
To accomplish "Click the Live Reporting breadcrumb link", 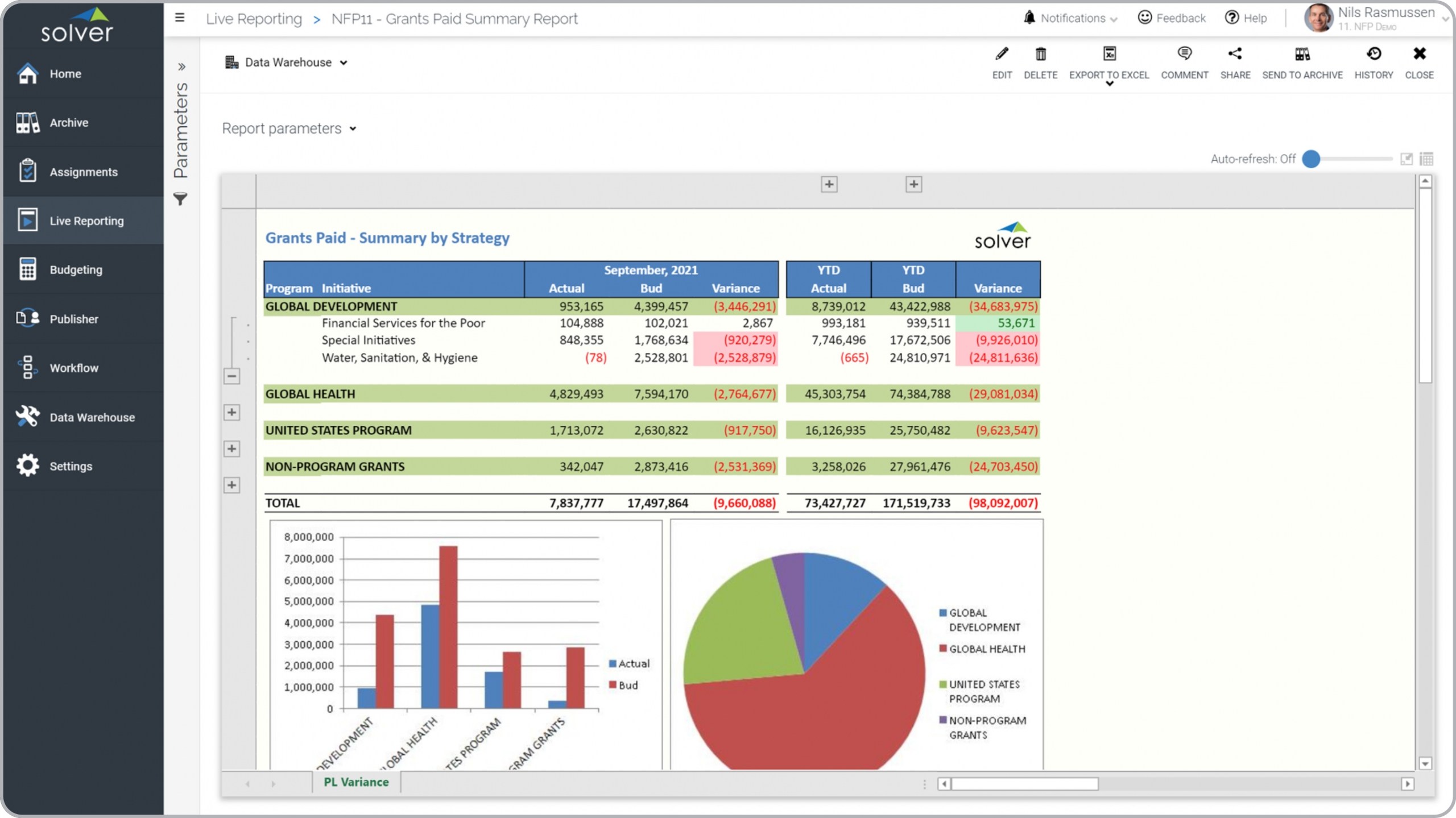I will pyautogui.click(x=254, y=19).
